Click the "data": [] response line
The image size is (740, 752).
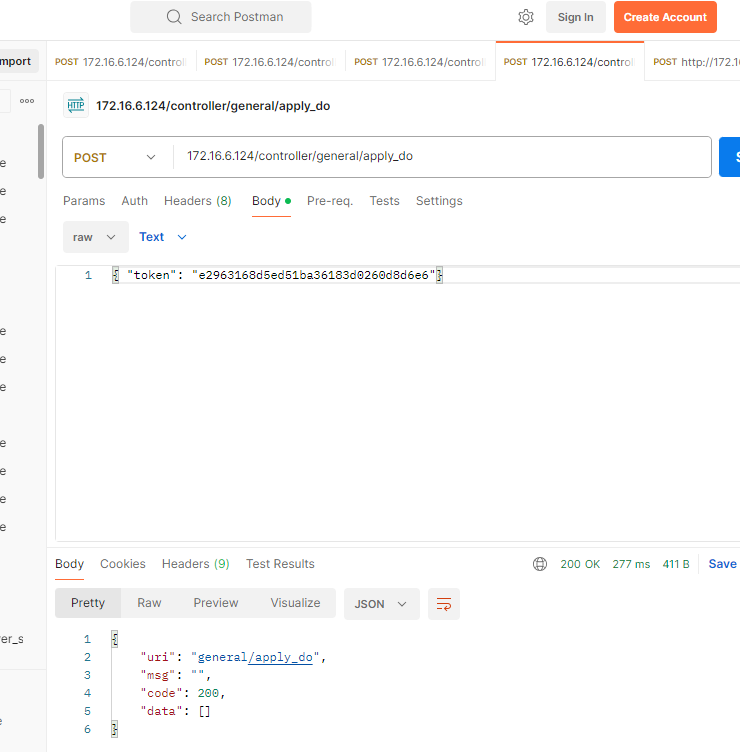(x=175, y=711)
